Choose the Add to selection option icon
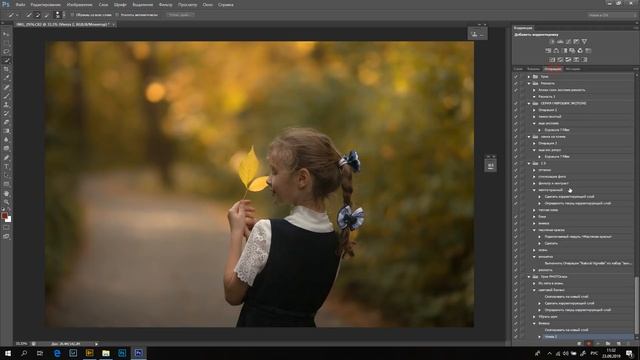 coord(38,15)
